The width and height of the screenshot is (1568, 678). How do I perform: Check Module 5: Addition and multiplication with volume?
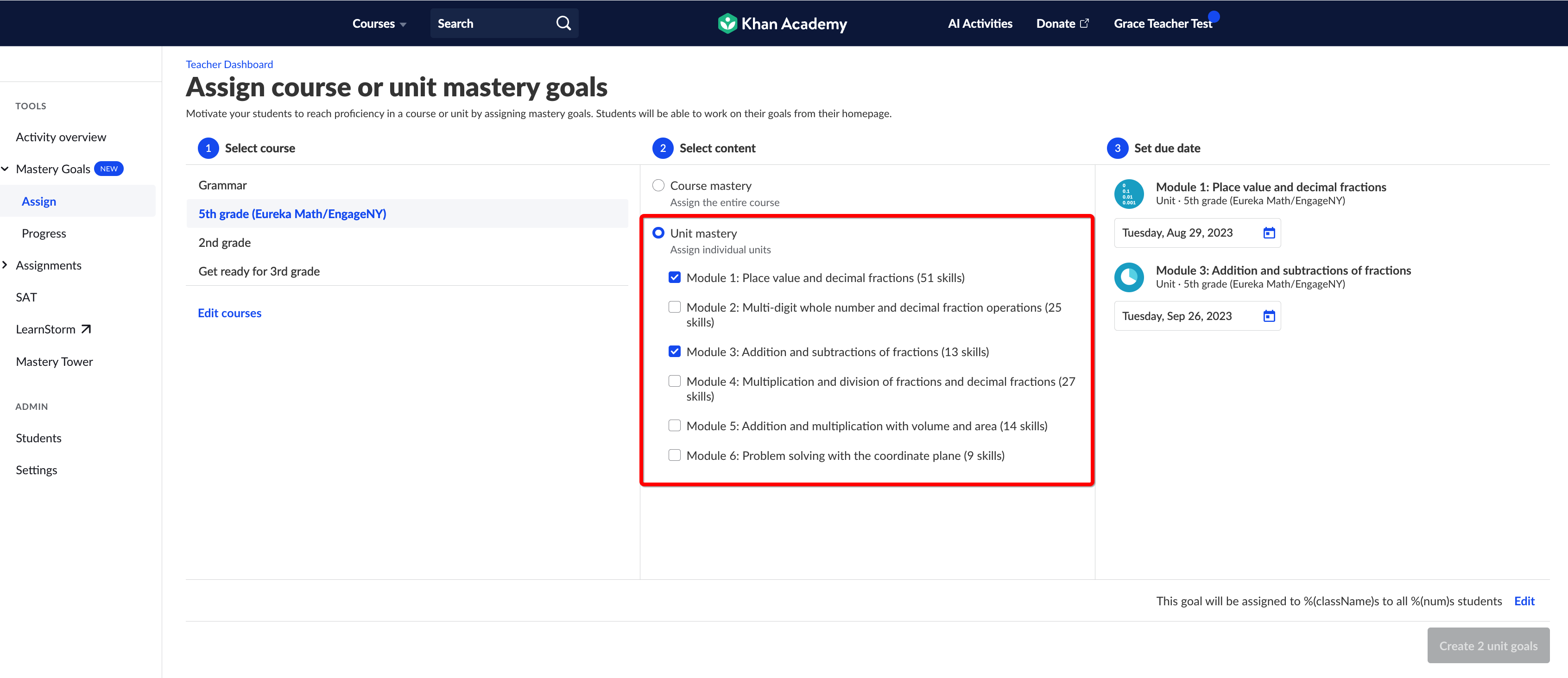[675, 426]
